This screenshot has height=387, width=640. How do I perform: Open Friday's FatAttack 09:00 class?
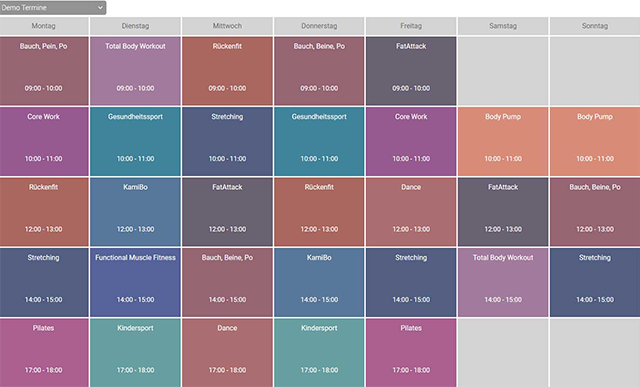point(411,71)
